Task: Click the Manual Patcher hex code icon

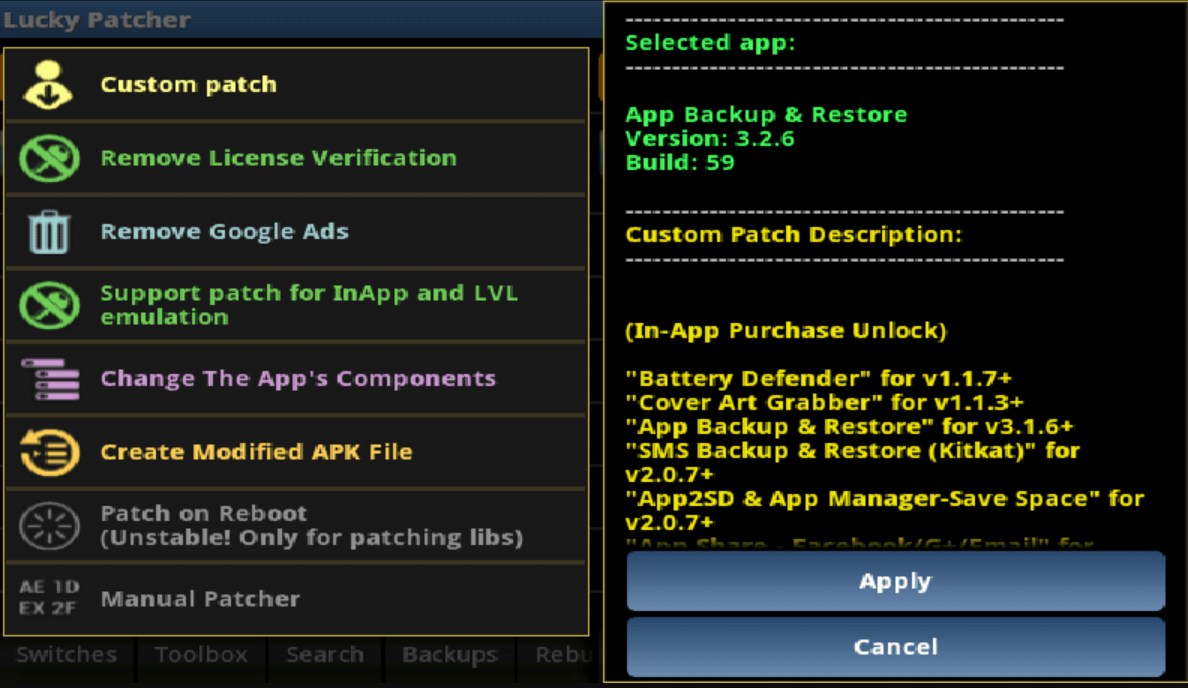Action: tap(48, 597)
